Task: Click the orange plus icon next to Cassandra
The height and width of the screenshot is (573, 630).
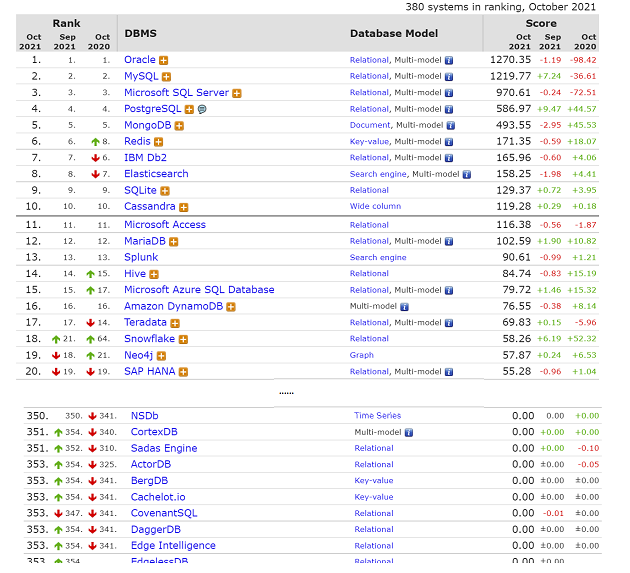Action: click(184, 207)
